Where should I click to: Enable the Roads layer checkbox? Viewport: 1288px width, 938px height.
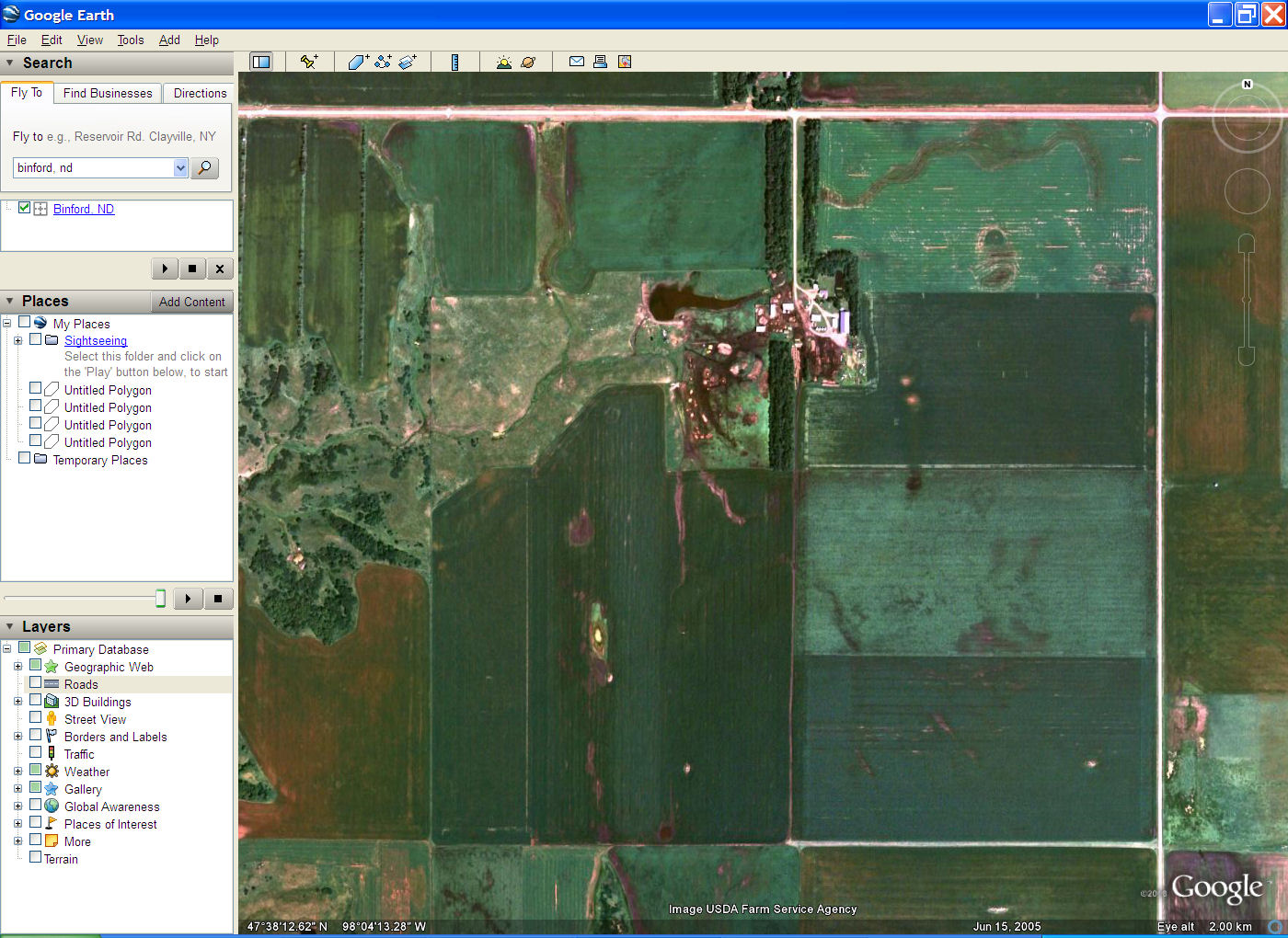point(35,683)
